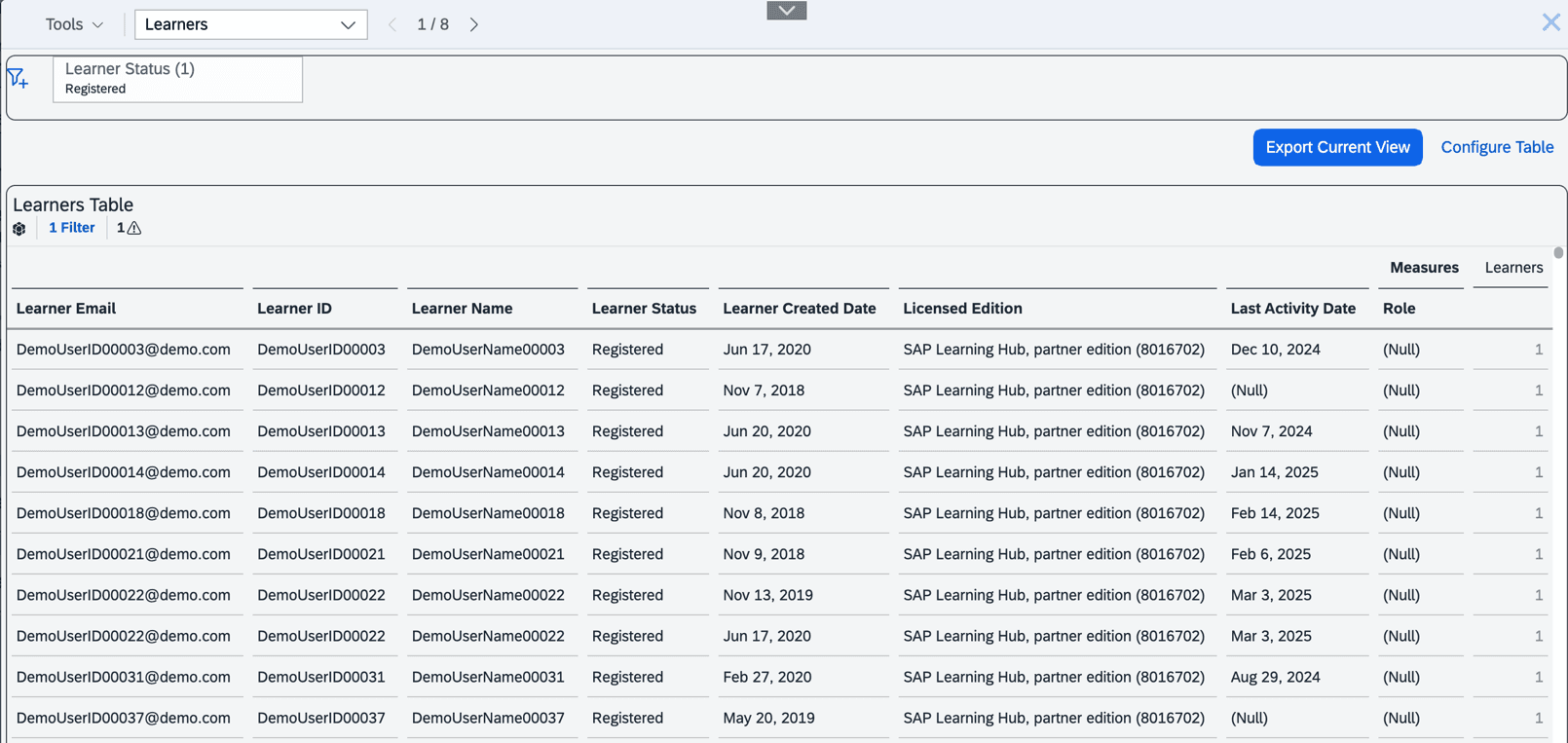The height and width of the screenshot is (743, 1568).
Task: Select created date Nov 8, 2018
Action: [x=764, y=513]
